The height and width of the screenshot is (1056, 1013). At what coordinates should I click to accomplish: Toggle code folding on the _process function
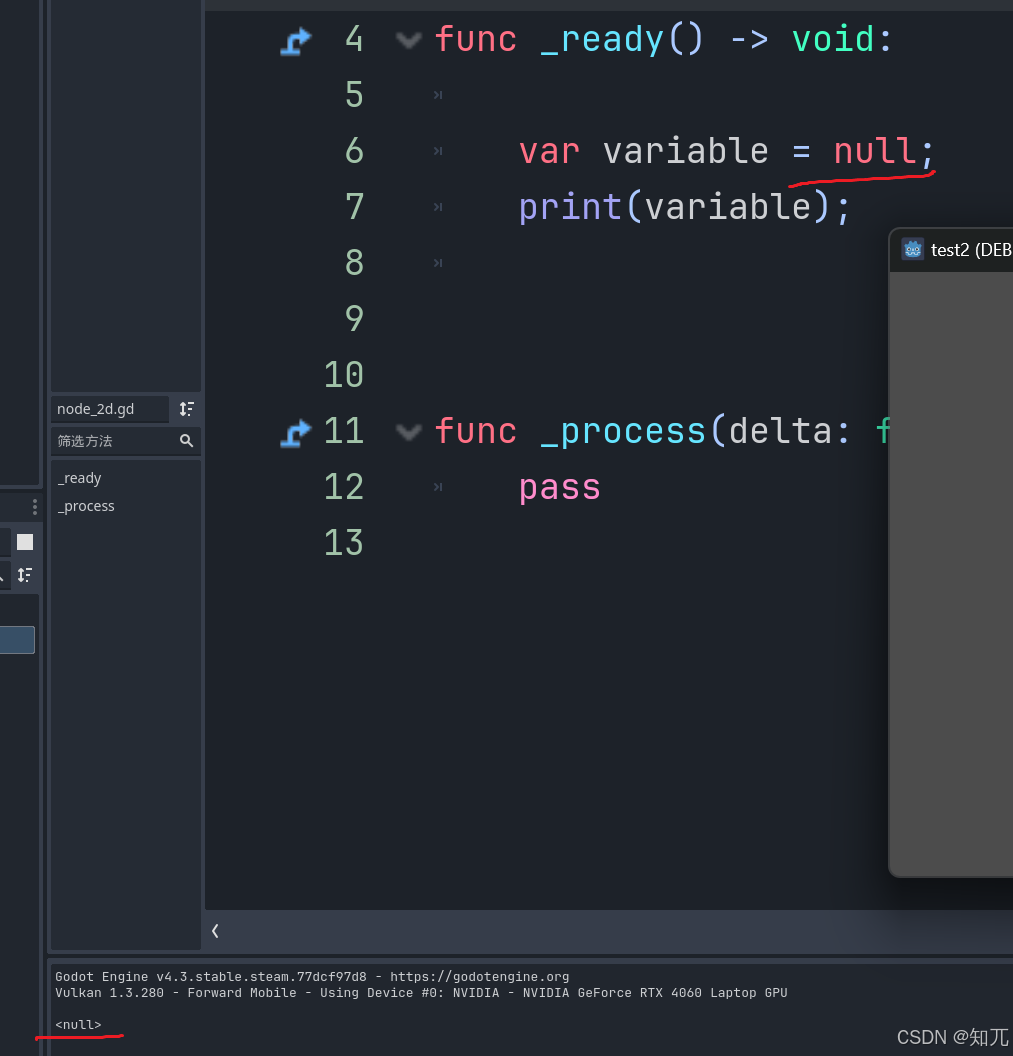point(408,432)
